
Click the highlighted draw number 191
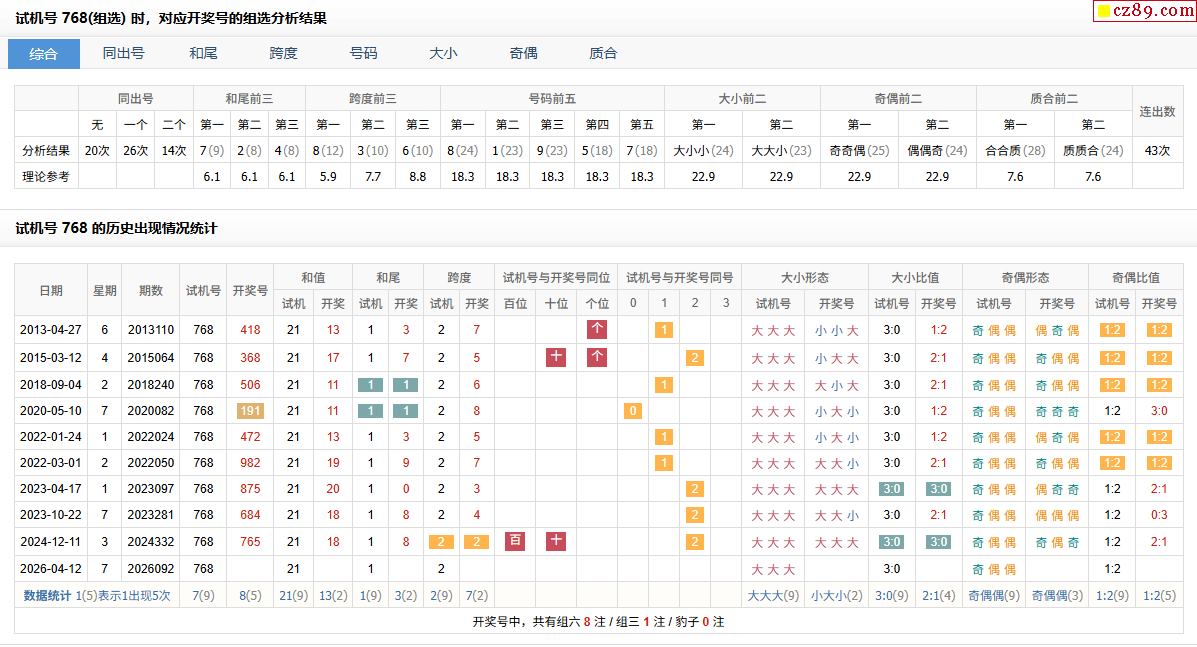(x=250, y=411)
